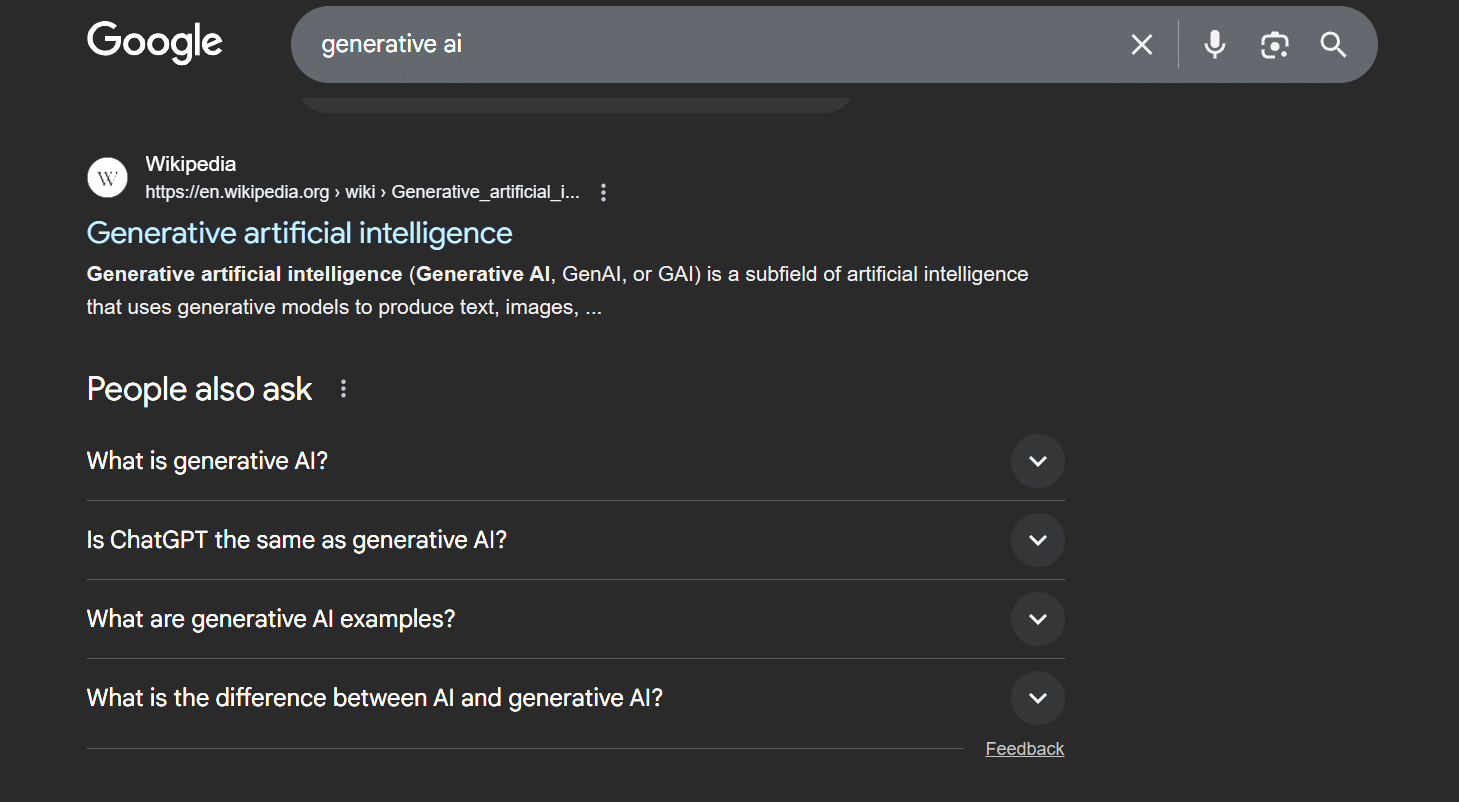This screenshot has height=802, width=1459.
Task: Open the three-dot menu beside the Wikipedia URL
Action: (x=603, y=192)
